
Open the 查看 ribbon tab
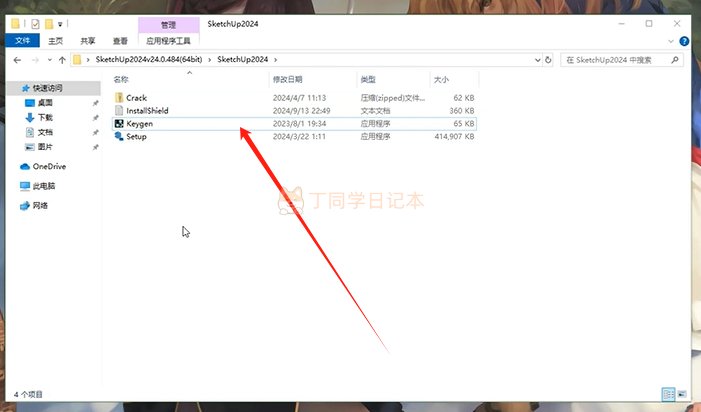click(x=120, y=41)
